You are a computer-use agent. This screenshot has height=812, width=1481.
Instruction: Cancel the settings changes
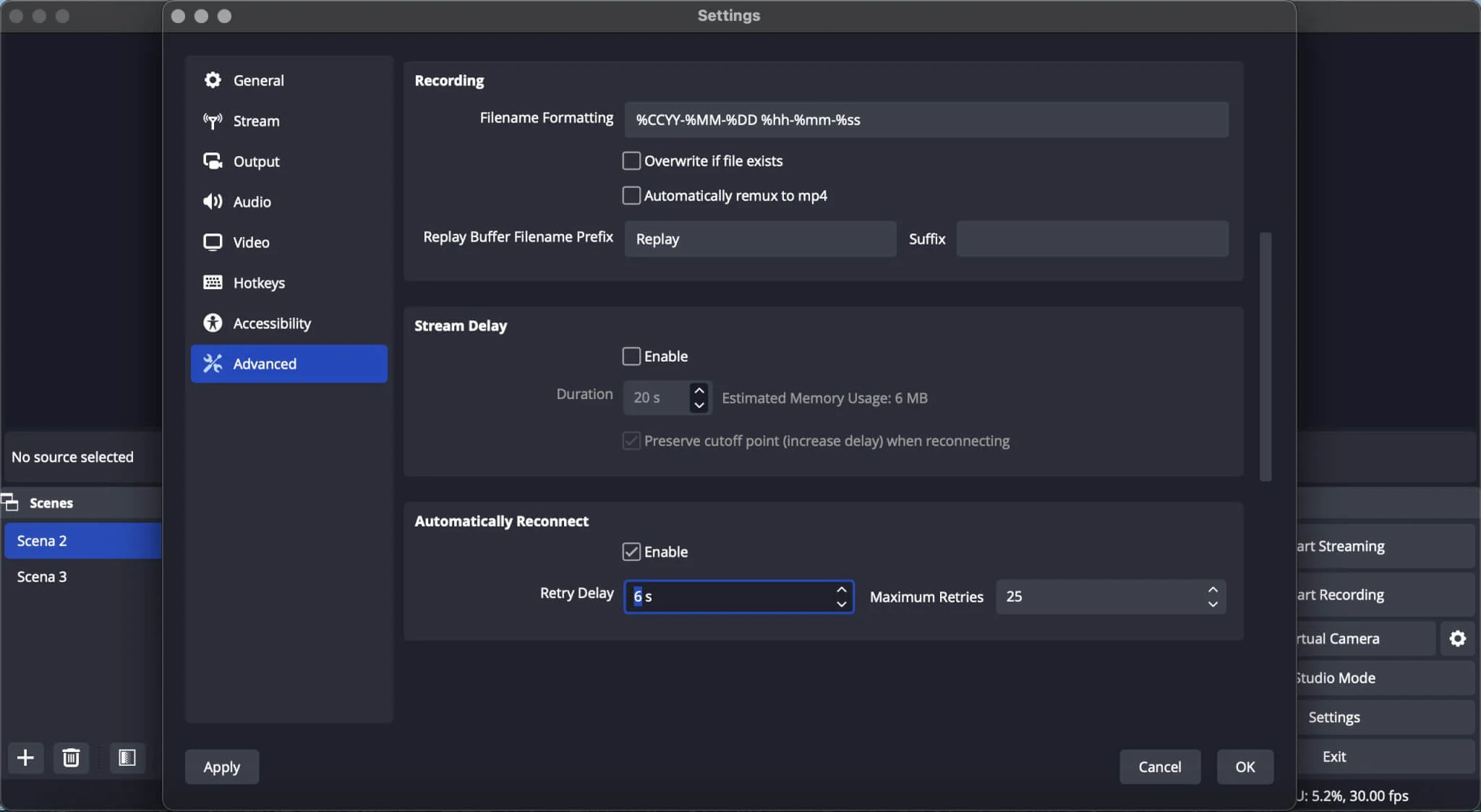[1159, 766]
